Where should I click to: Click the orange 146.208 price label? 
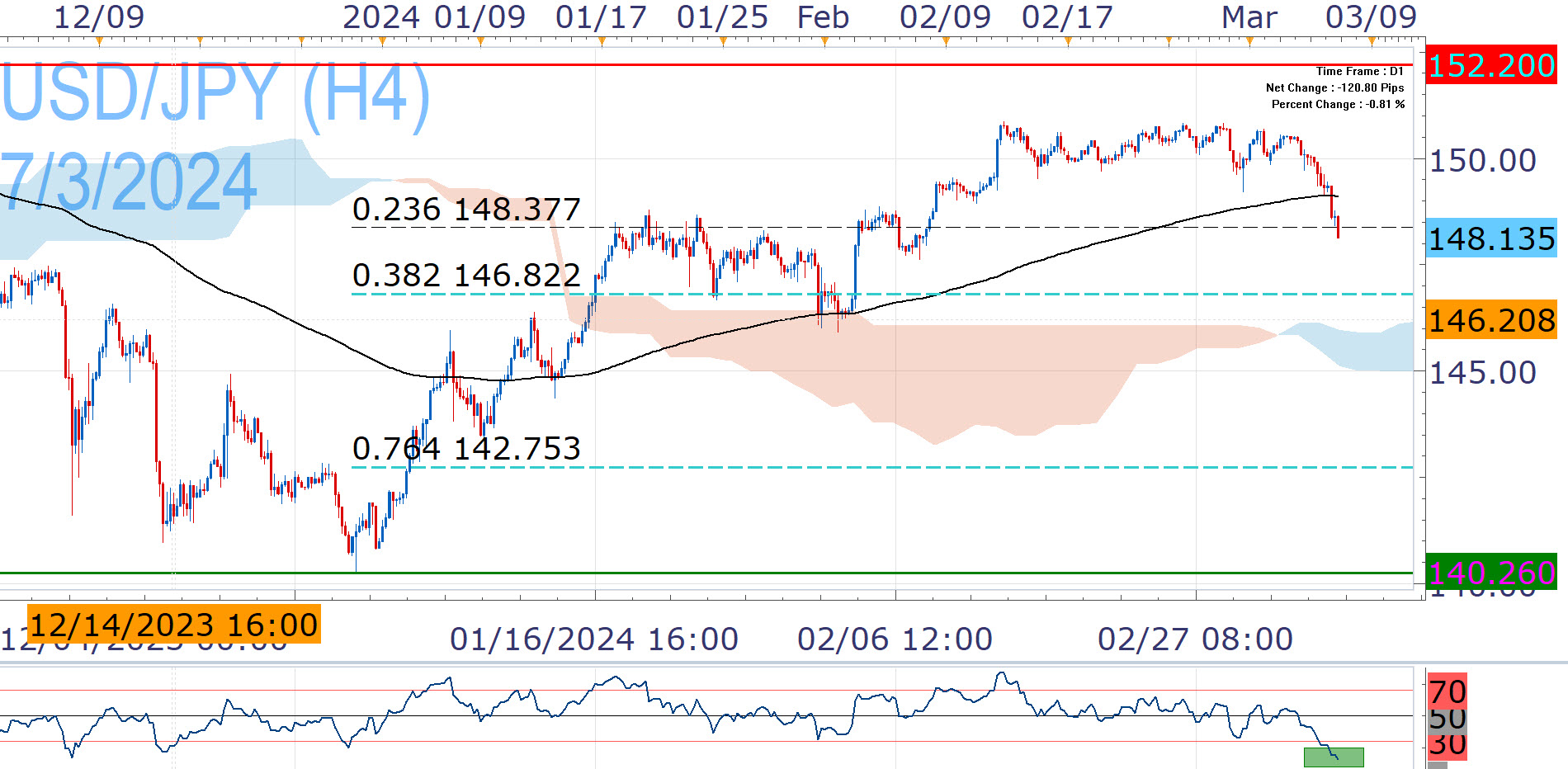tap(1490, 320)
